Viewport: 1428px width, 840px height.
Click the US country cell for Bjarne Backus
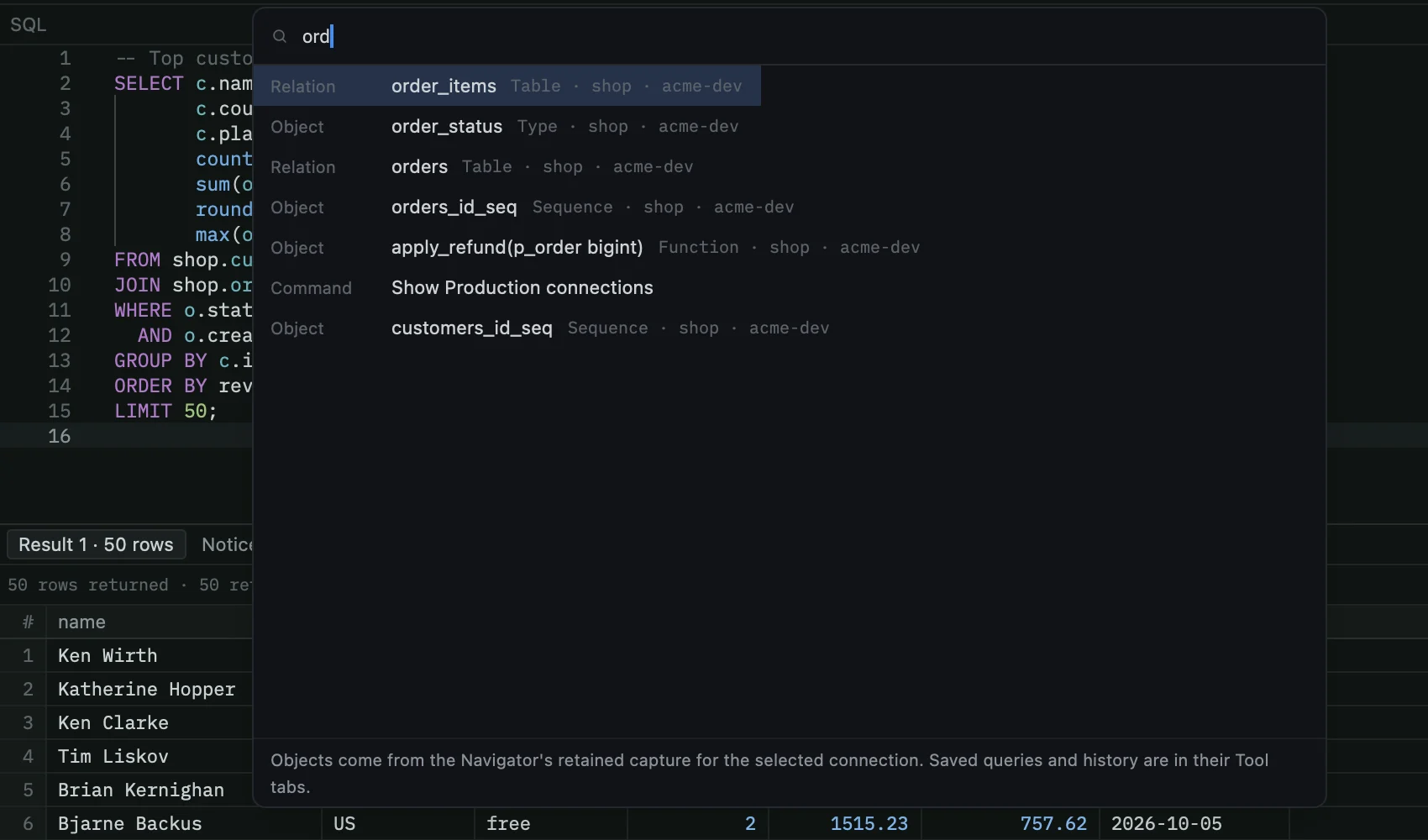pyautogui.click(x=398, y=823)
